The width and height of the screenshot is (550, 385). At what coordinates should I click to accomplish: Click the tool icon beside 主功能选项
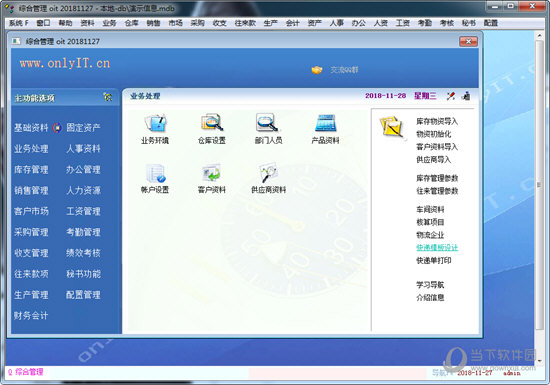(108, 97)
